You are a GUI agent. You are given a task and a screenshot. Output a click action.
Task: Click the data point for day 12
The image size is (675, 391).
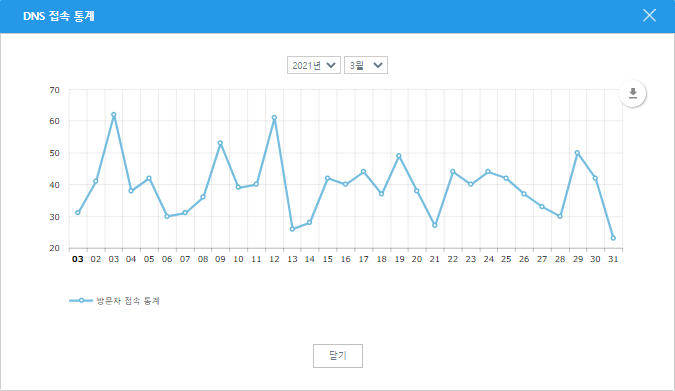274,118
